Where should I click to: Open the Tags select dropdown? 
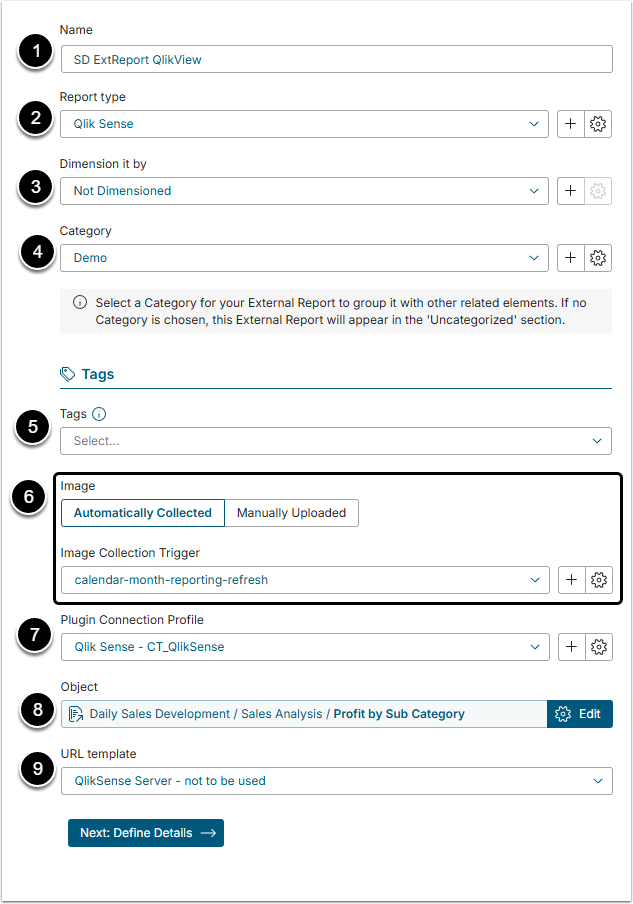336,441
